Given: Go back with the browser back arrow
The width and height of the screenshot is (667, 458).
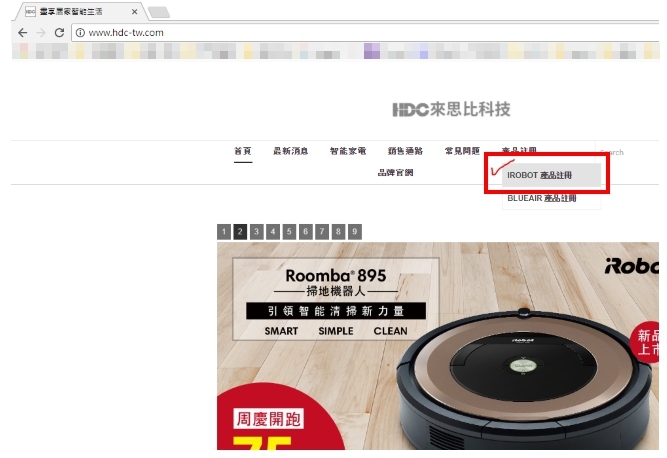Looking at the screenshot, I should tap(23, 33).
